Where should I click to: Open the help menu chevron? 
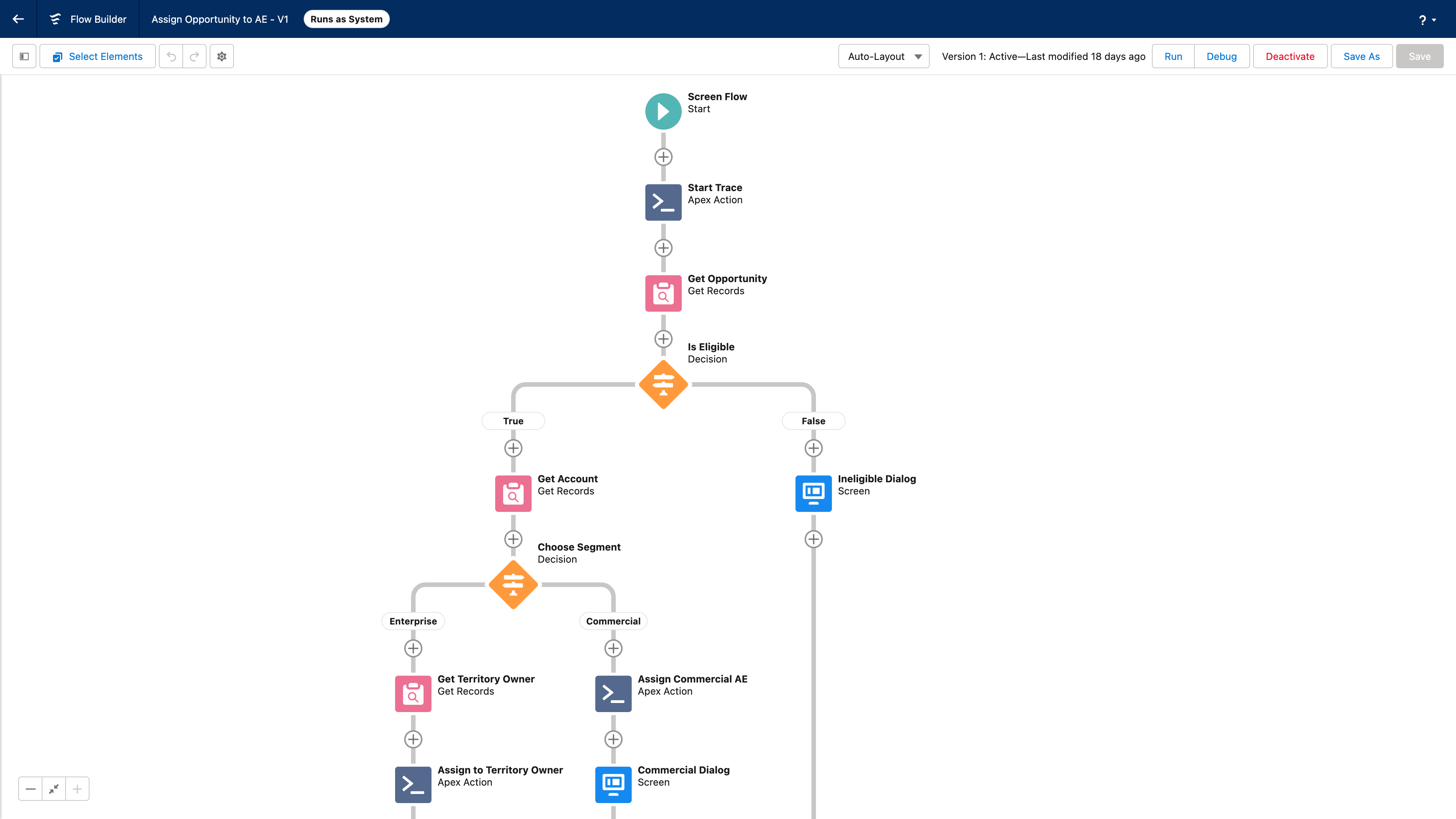1434,20
